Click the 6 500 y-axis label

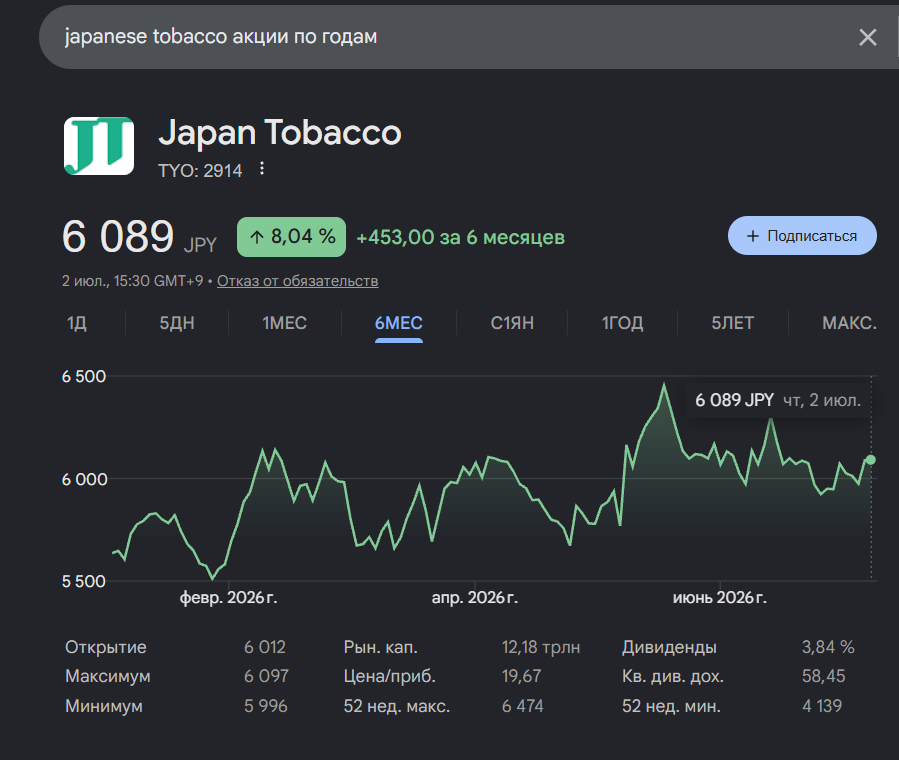click(84, 377)
